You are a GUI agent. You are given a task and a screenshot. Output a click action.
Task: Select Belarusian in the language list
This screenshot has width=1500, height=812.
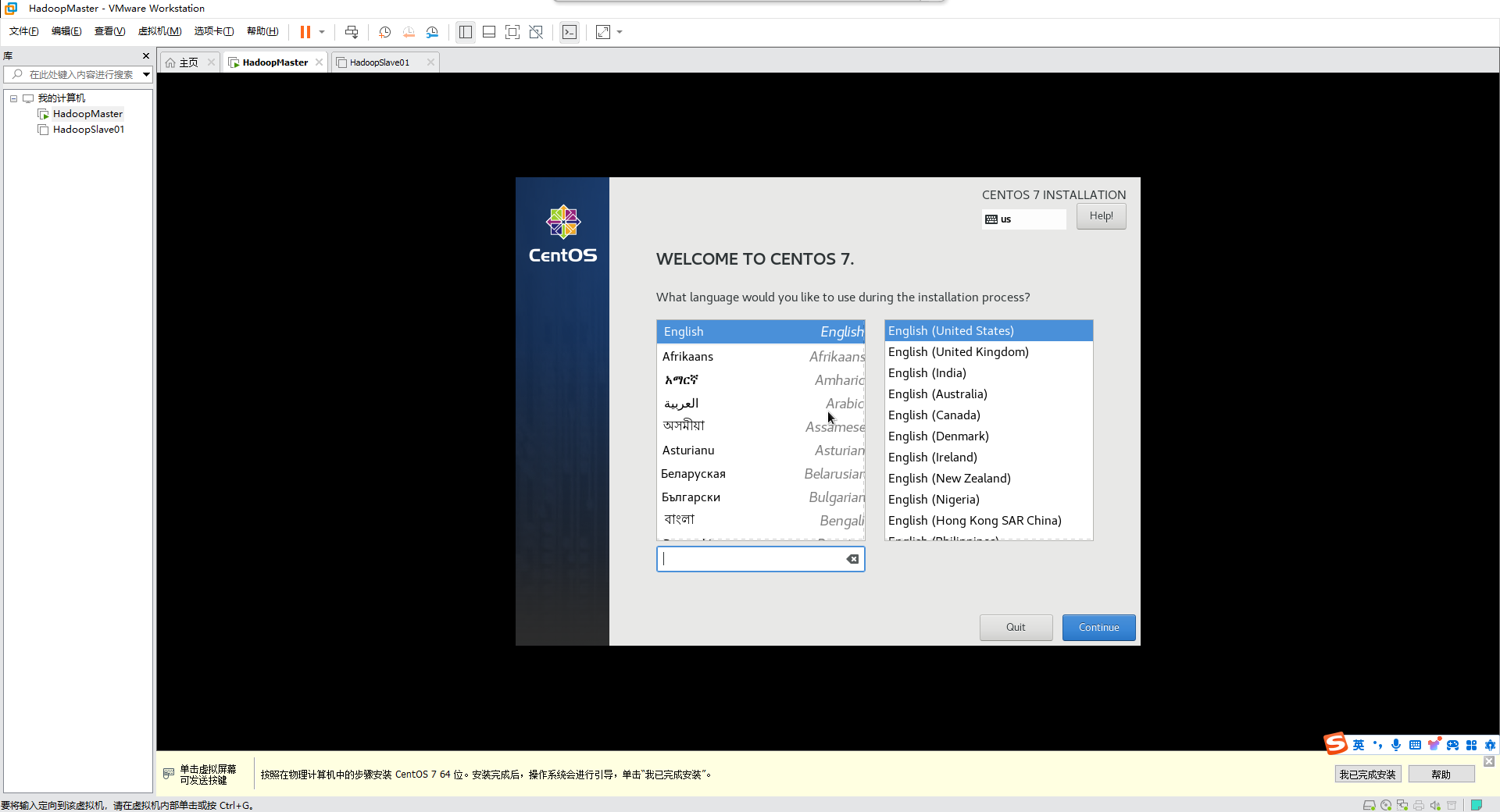pyautogui.click(x=761, y=474)
